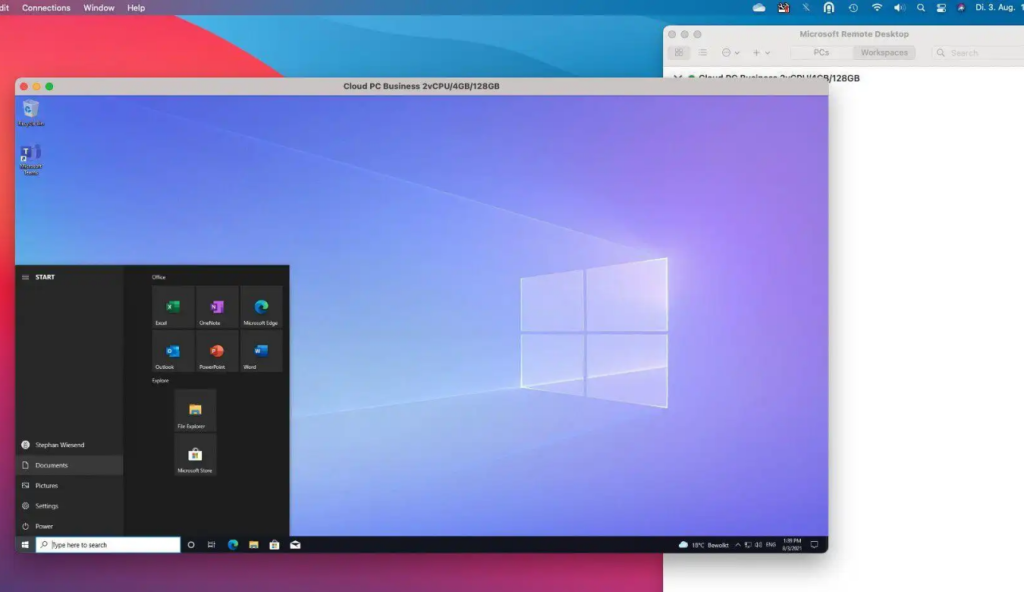Start Word from the Start menu
The height and width of the screenshot is (592, 1024).
[260, 351]
